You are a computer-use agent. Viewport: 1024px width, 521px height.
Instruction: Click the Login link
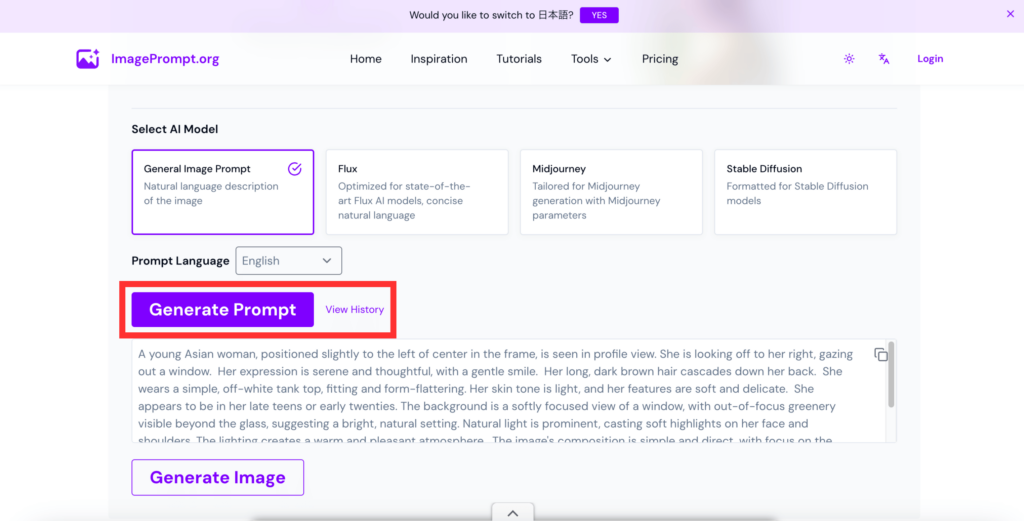point(930,59)
